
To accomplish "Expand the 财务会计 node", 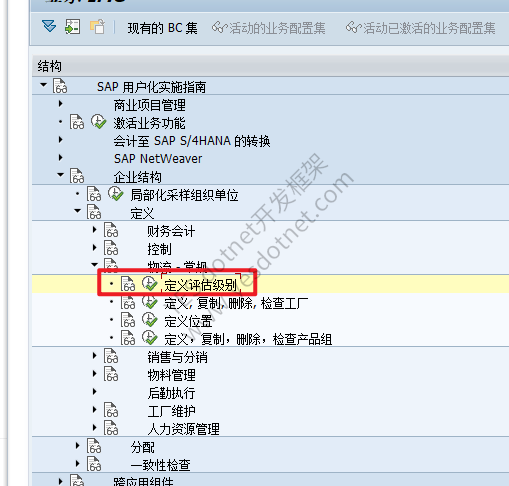I will [95, 230].
